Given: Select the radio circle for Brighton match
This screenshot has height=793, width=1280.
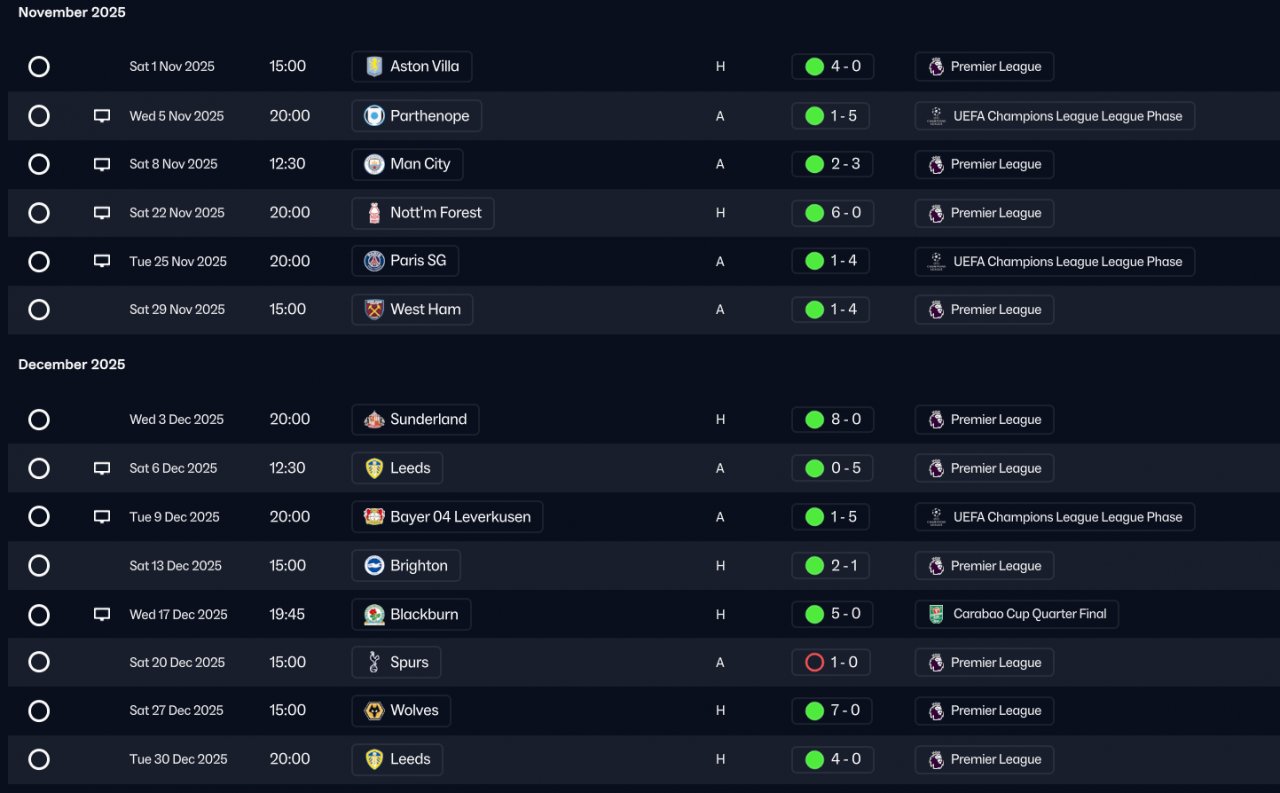Looking at the screenshot, I should point(39,566).
